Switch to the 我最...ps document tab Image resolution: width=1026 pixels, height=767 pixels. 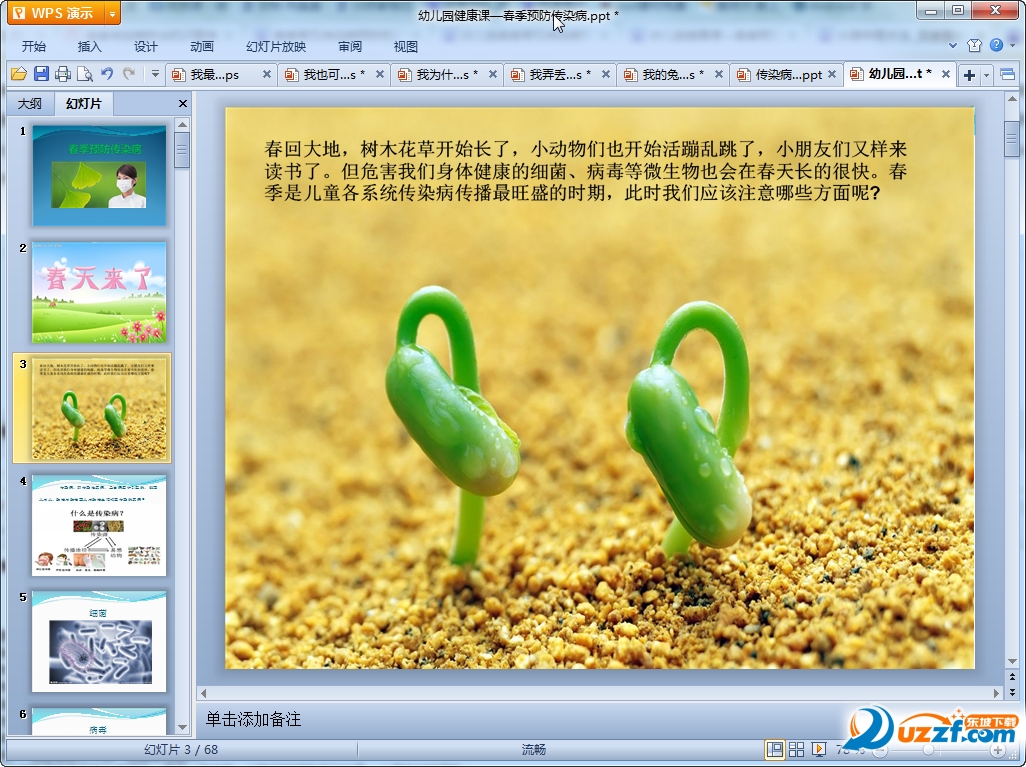click(215, 75)
